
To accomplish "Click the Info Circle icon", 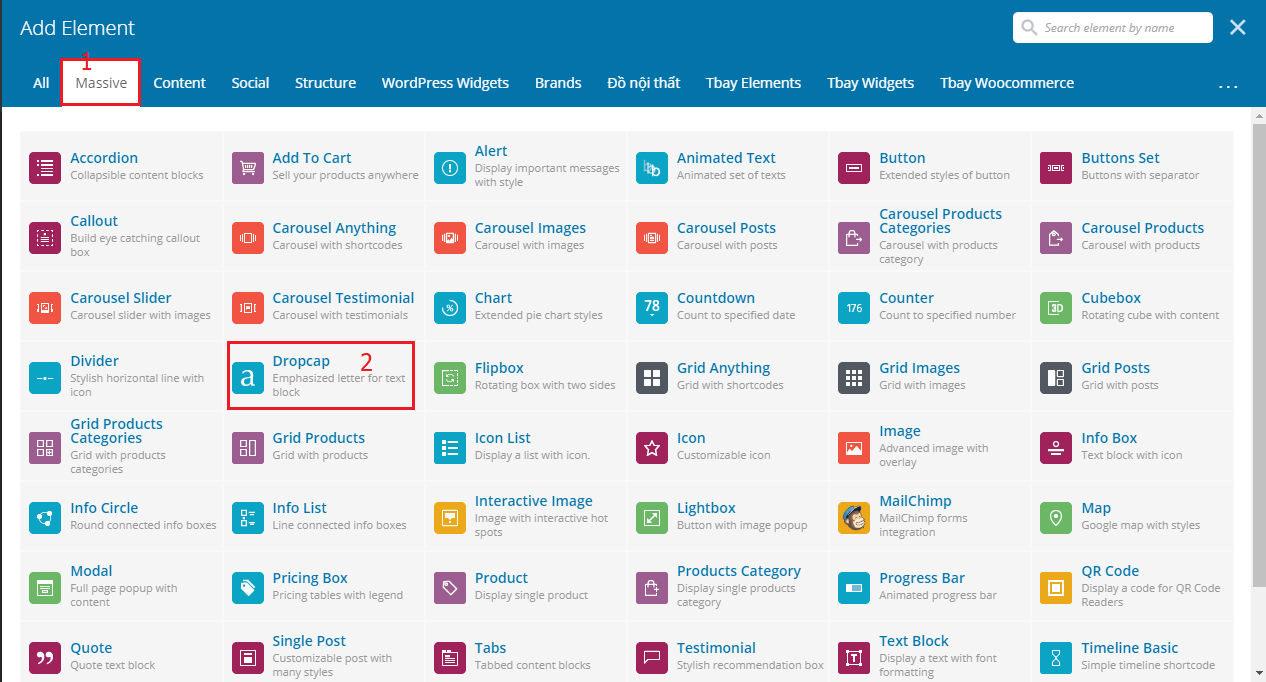I will click(x=45, y=517).
